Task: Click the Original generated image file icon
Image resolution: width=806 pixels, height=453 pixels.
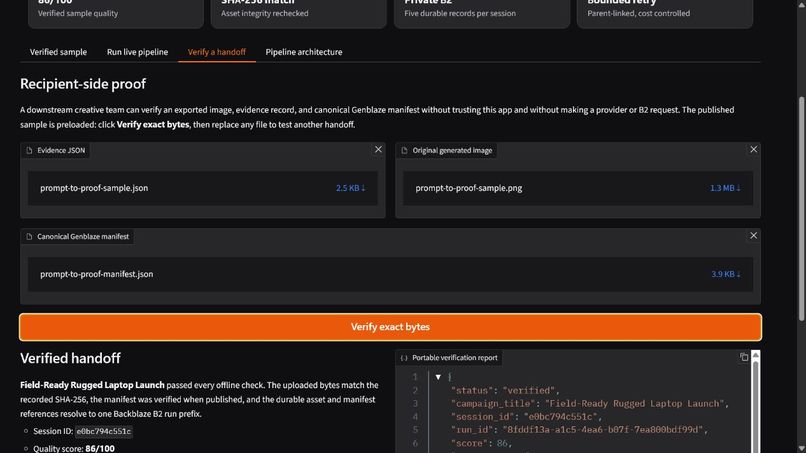Action: pos(405,151)
